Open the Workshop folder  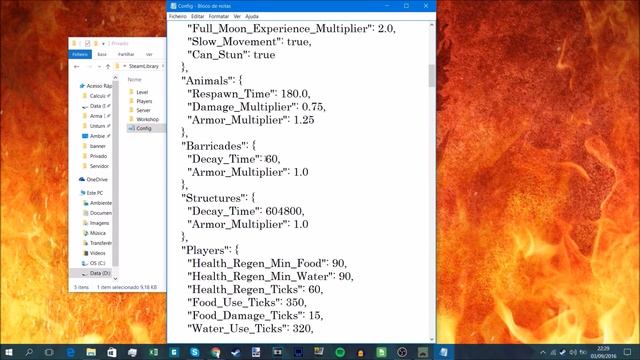(x=147, y=119)
